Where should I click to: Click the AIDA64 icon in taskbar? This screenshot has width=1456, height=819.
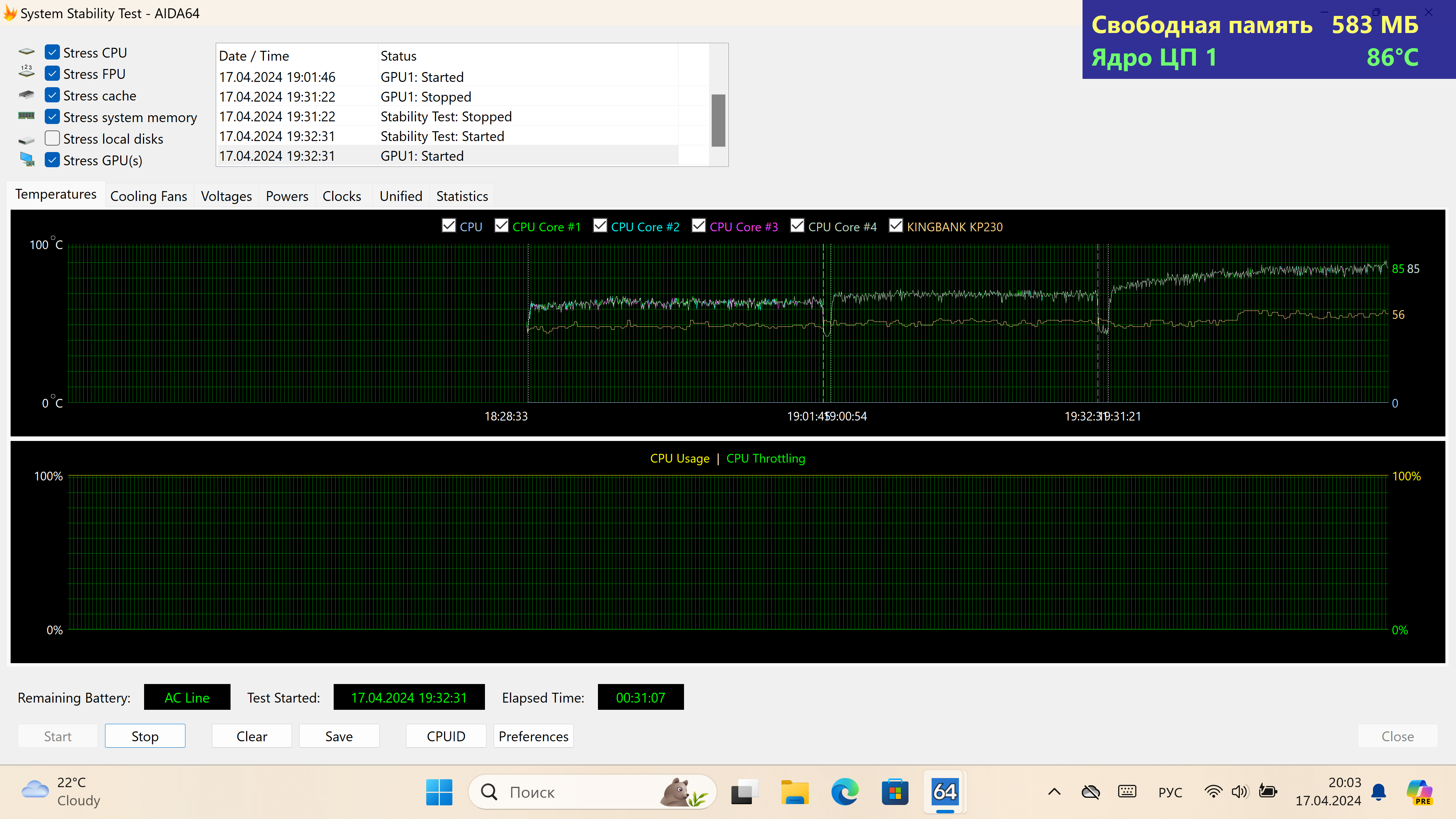pyautogui.click(x=945, y=791)
